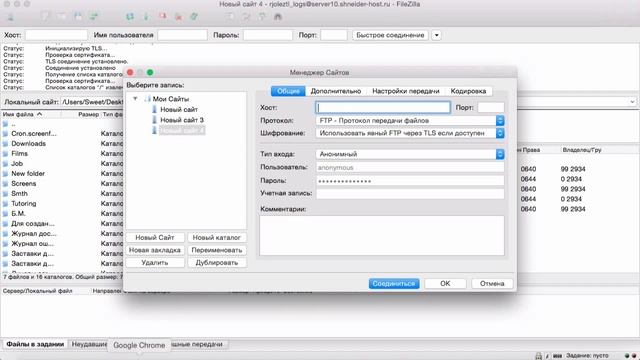This screenshot has width=640, height=360.
Task: Click the red activity indicator in status bar
Action: coord(634,356)
